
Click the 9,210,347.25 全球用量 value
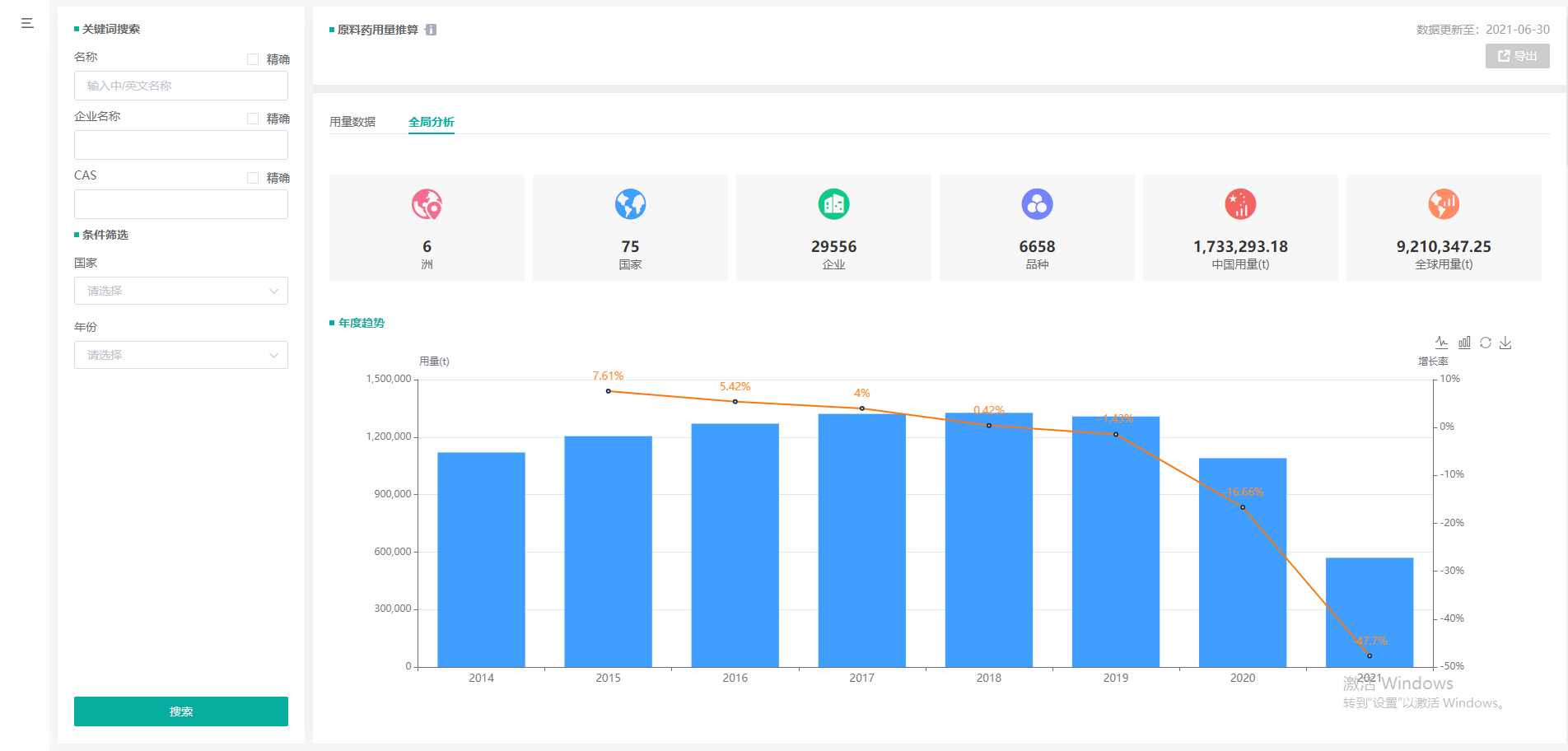tap(1444, 247)
